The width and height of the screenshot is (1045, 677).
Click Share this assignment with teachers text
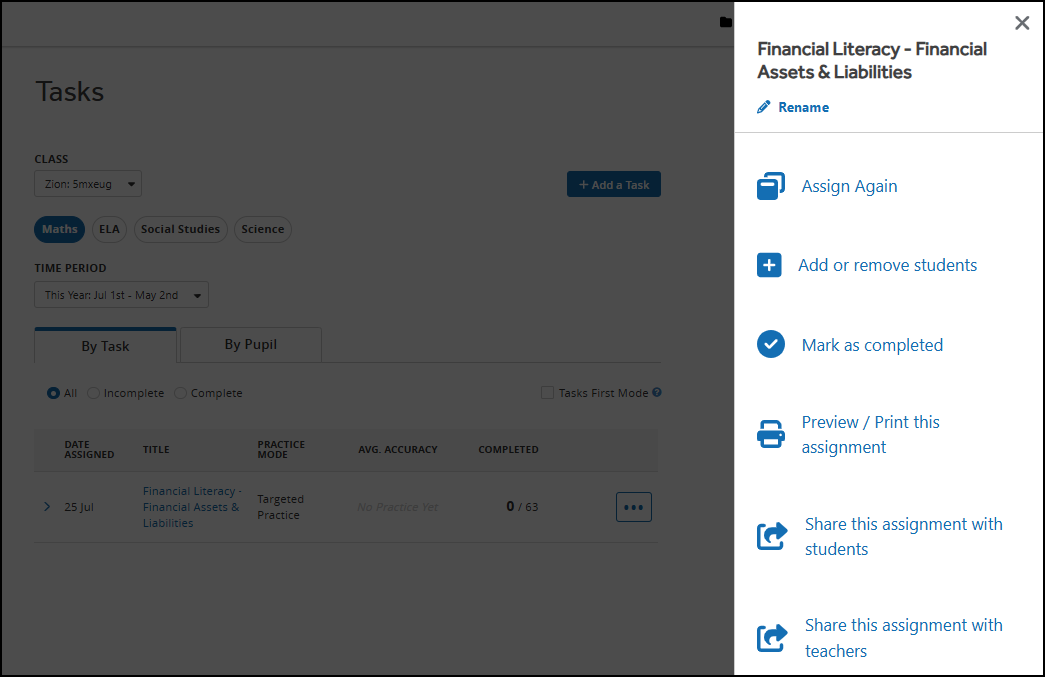click(904, 638)
